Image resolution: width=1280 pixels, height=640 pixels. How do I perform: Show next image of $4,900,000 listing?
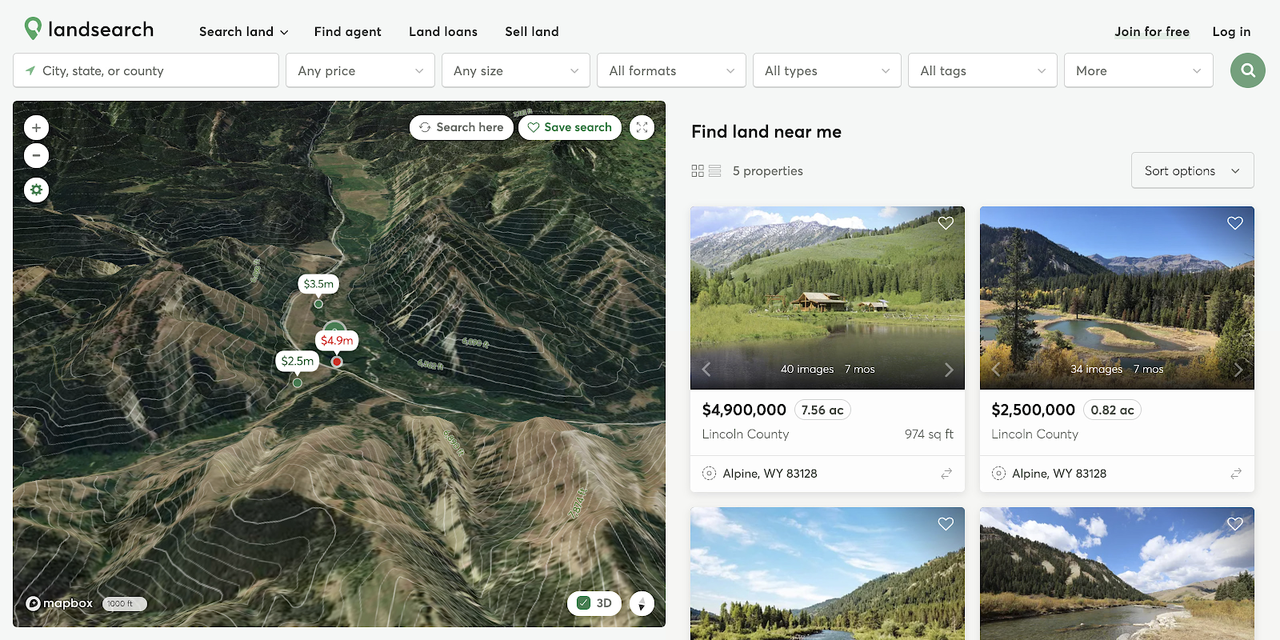click(x=949, y=370)
